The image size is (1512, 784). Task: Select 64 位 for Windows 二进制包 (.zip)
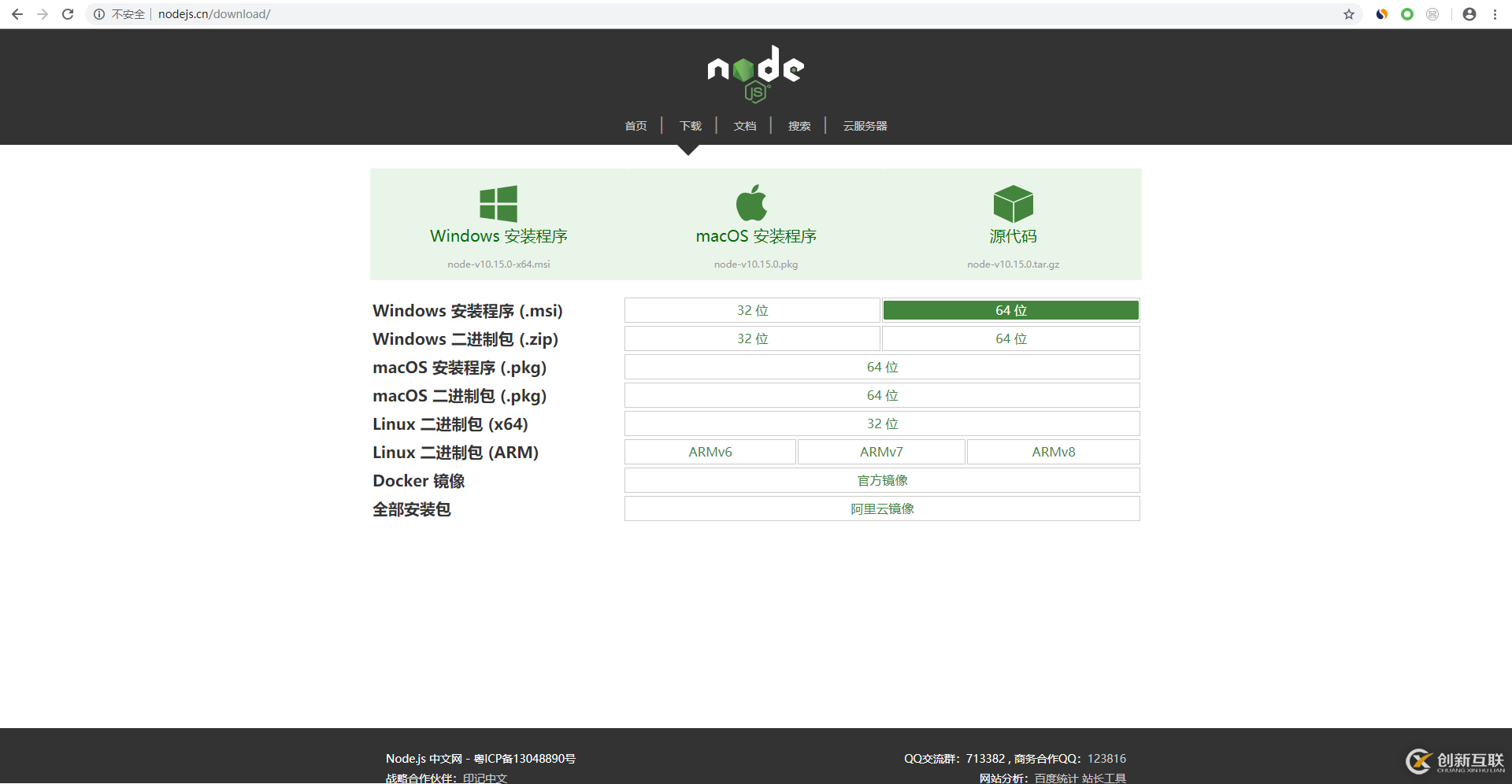1011,338
